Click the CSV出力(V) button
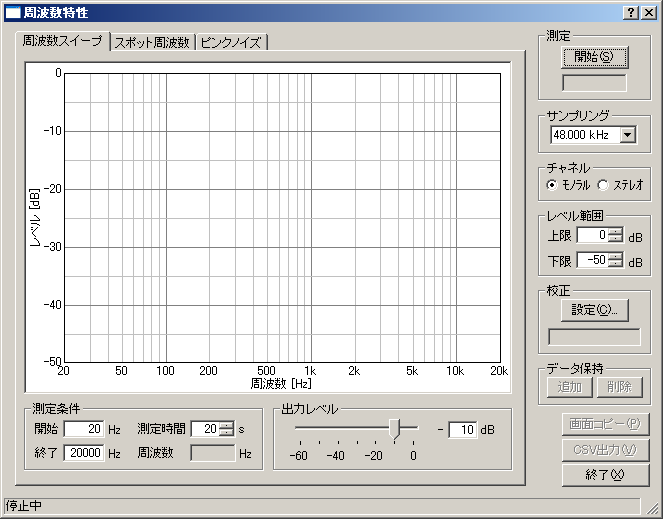The width and height of the screenshot is (663, 519). (x=605, y=450)
